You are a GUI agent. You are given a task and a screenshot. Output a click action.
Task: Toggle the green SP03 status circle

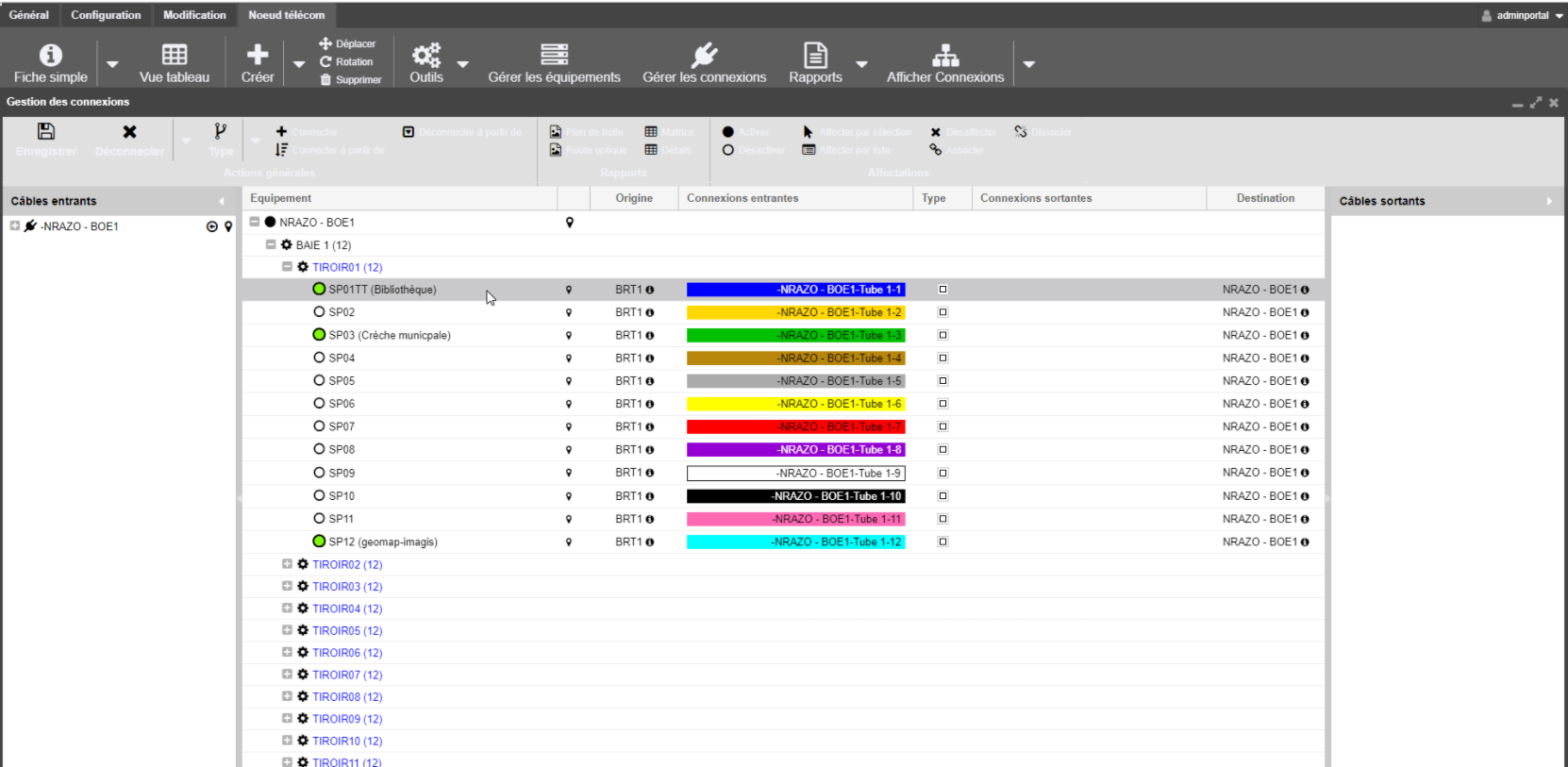click(x=319, y=335)
